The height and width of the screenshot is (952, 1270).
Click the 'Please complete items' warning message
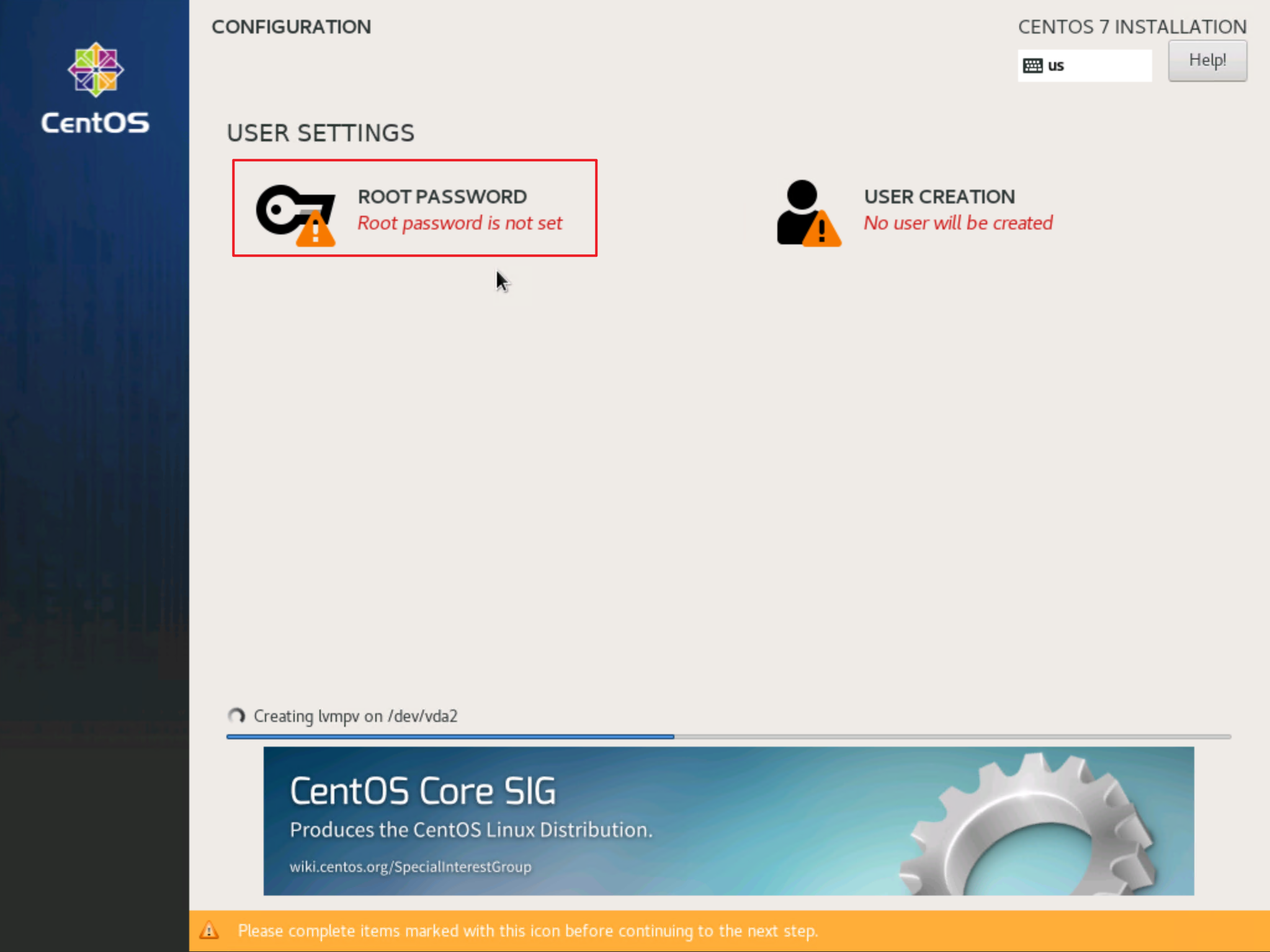(x=527, y=930)
